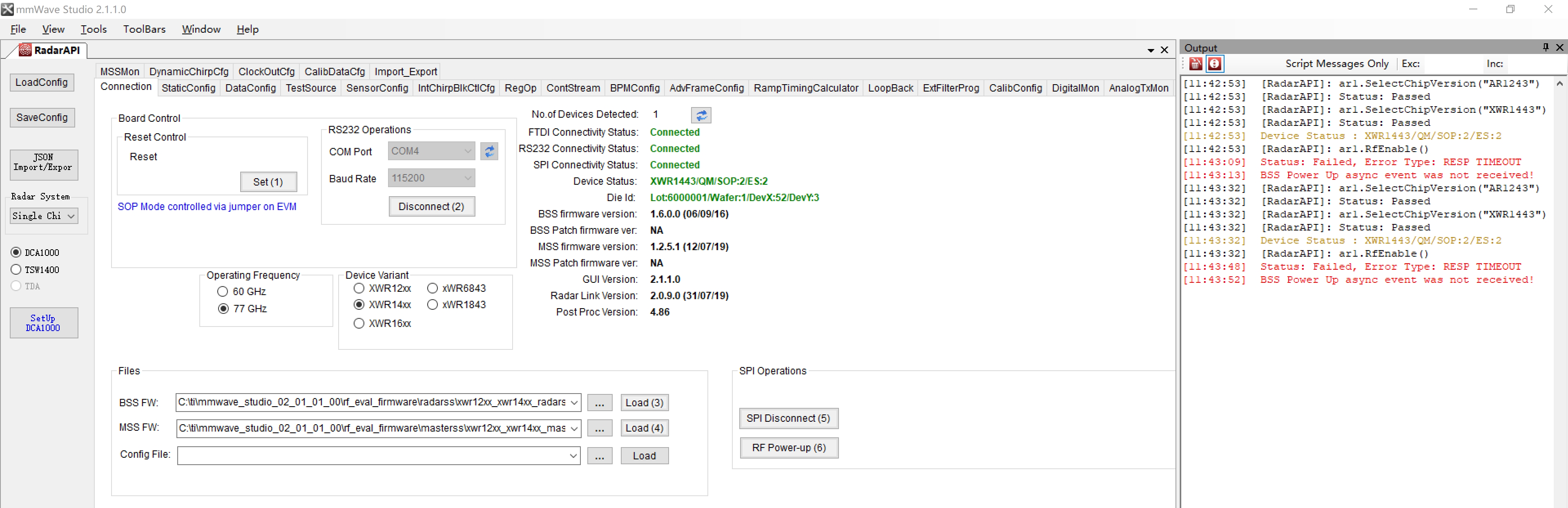
Task: Open the View menu
Action: point(54,29)
